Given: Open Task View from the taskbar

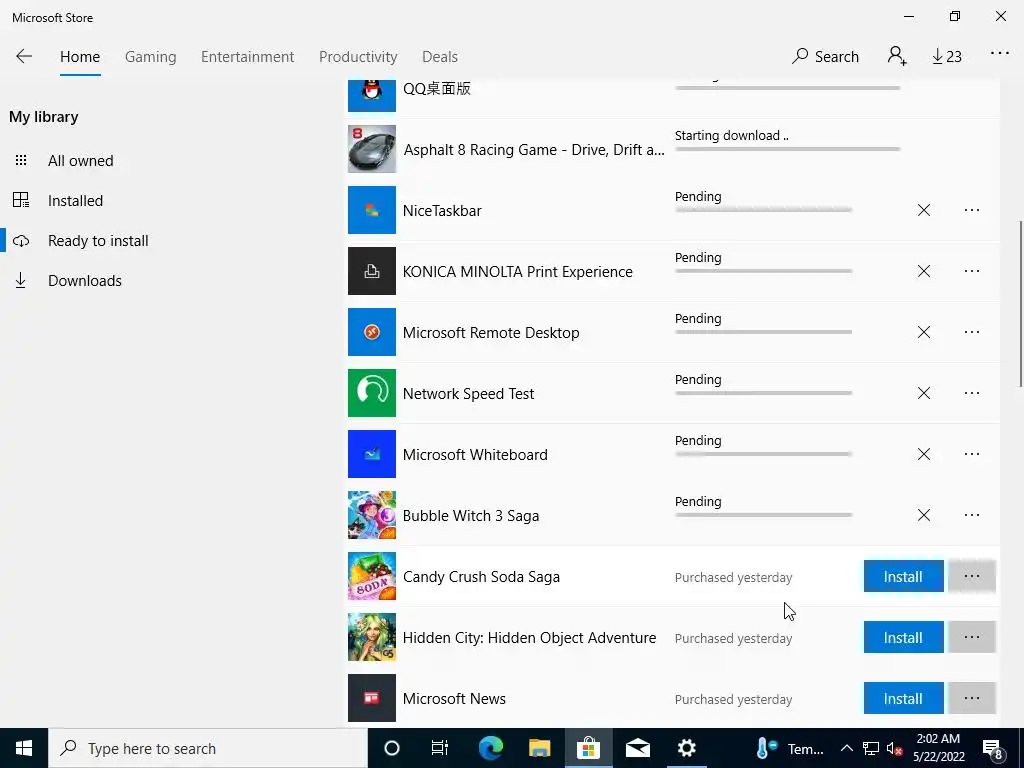Looking at the screenshot, I should 440,748.
